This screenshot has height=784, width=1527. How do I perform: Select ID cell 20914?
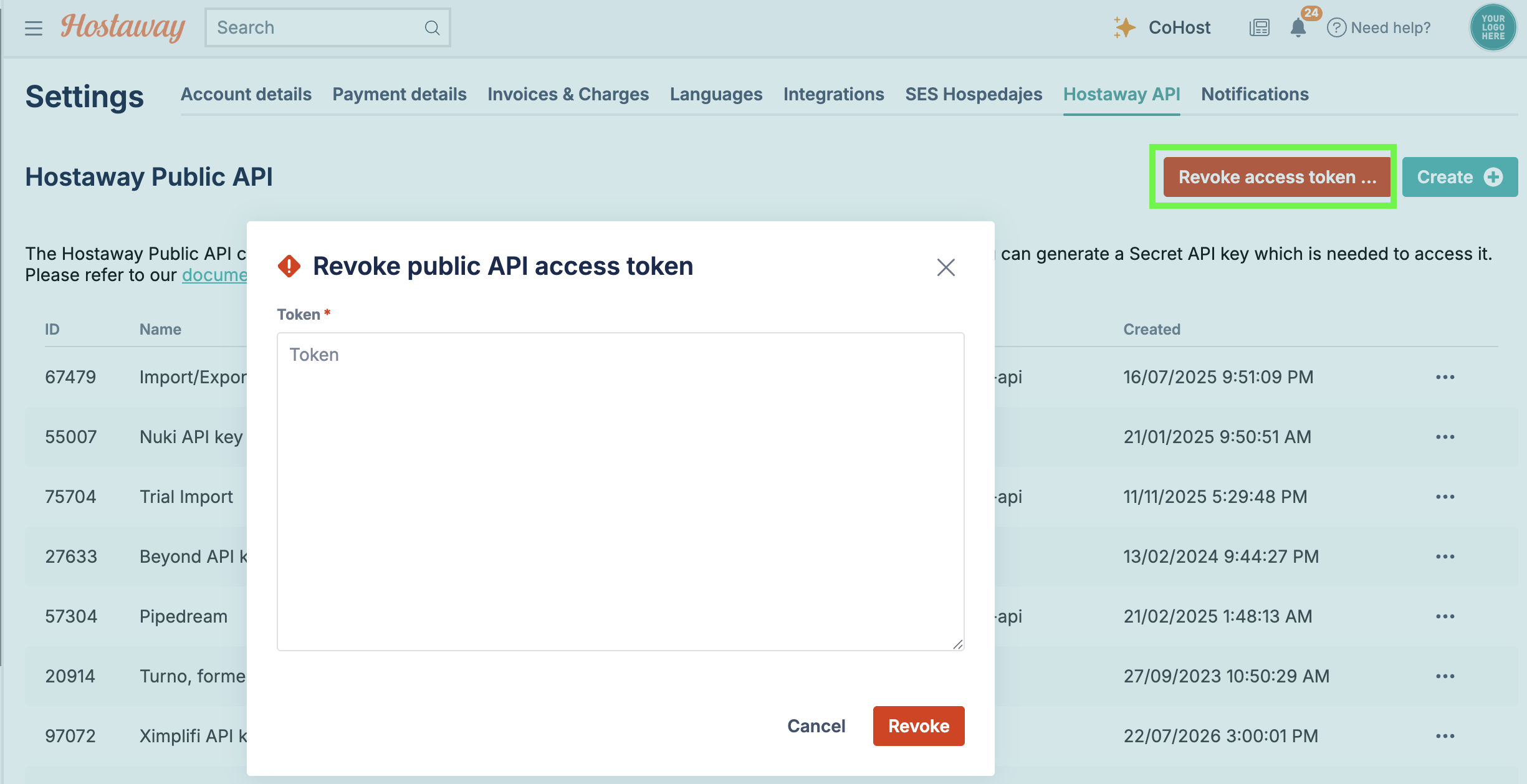point(70,676)
